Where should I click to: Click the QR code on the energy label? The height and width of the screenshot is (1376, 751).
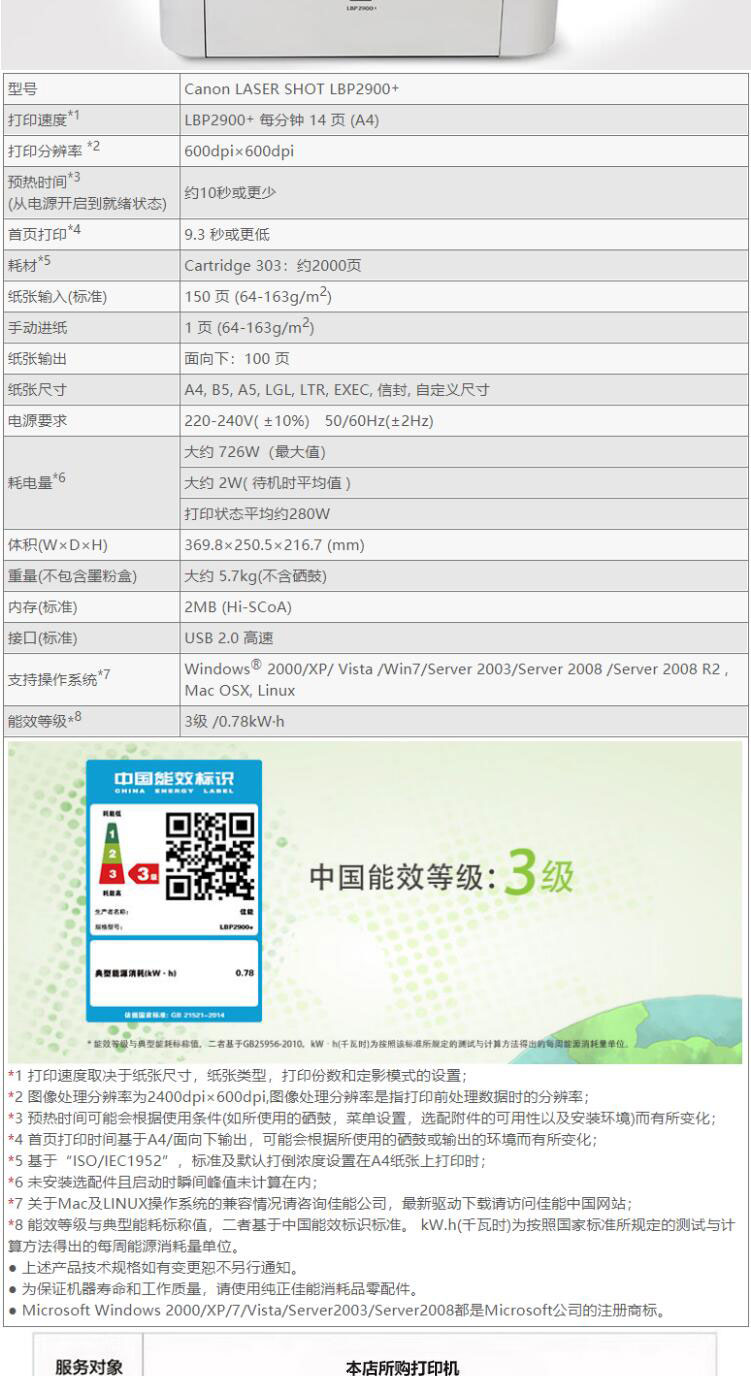(x=209, y=855)
